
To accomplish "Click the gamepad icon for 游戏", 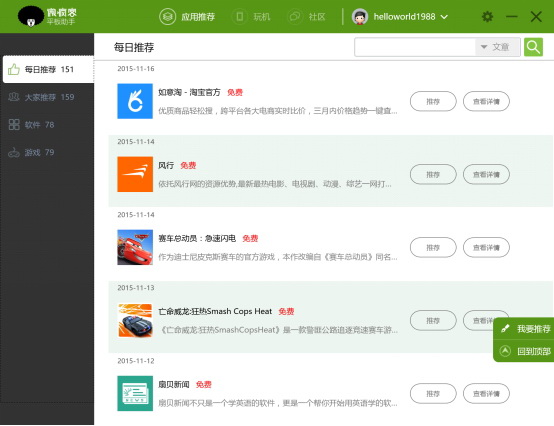I will (x=14, y=153).
